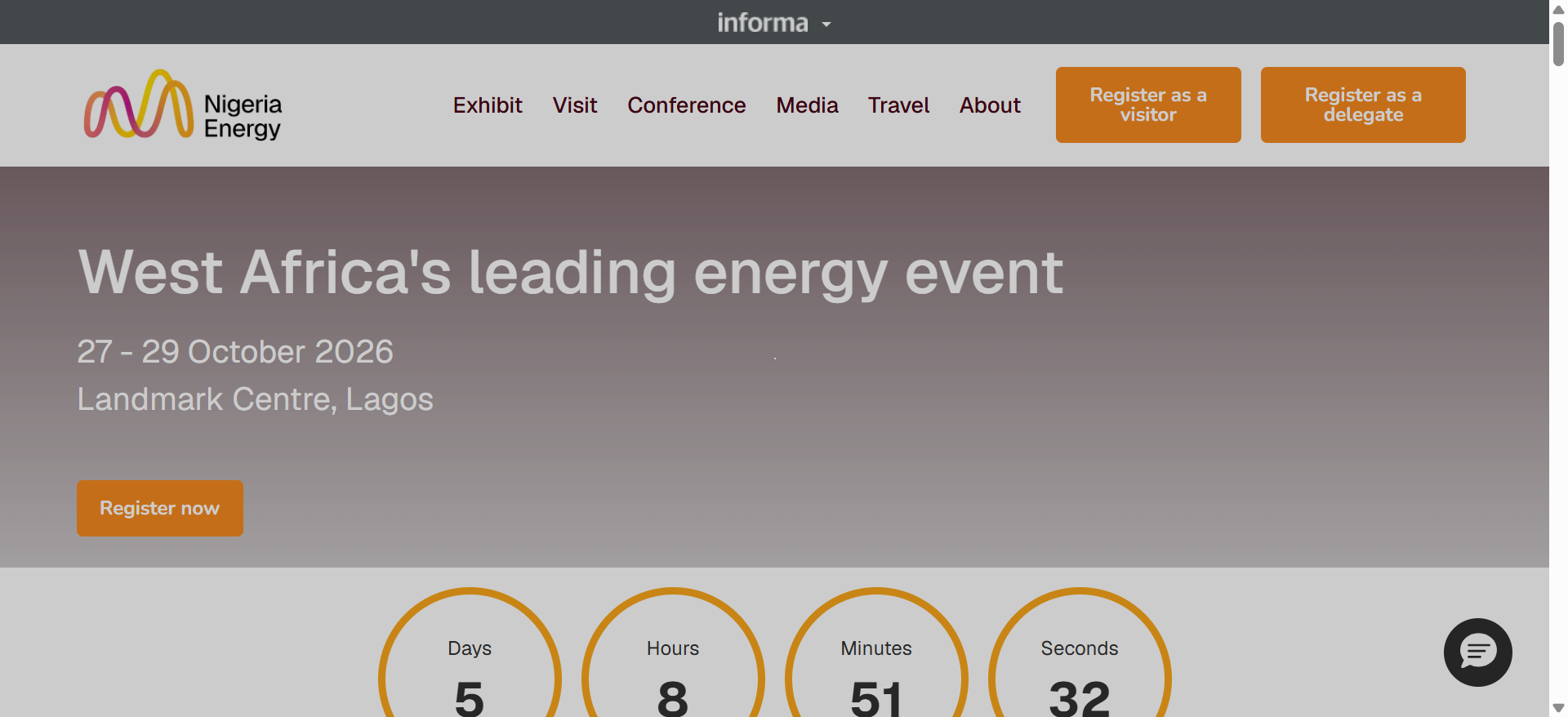Click the vertical scrollbar thumb
Viewport: 1568px width, 717px height.
tap(1558, 43)
